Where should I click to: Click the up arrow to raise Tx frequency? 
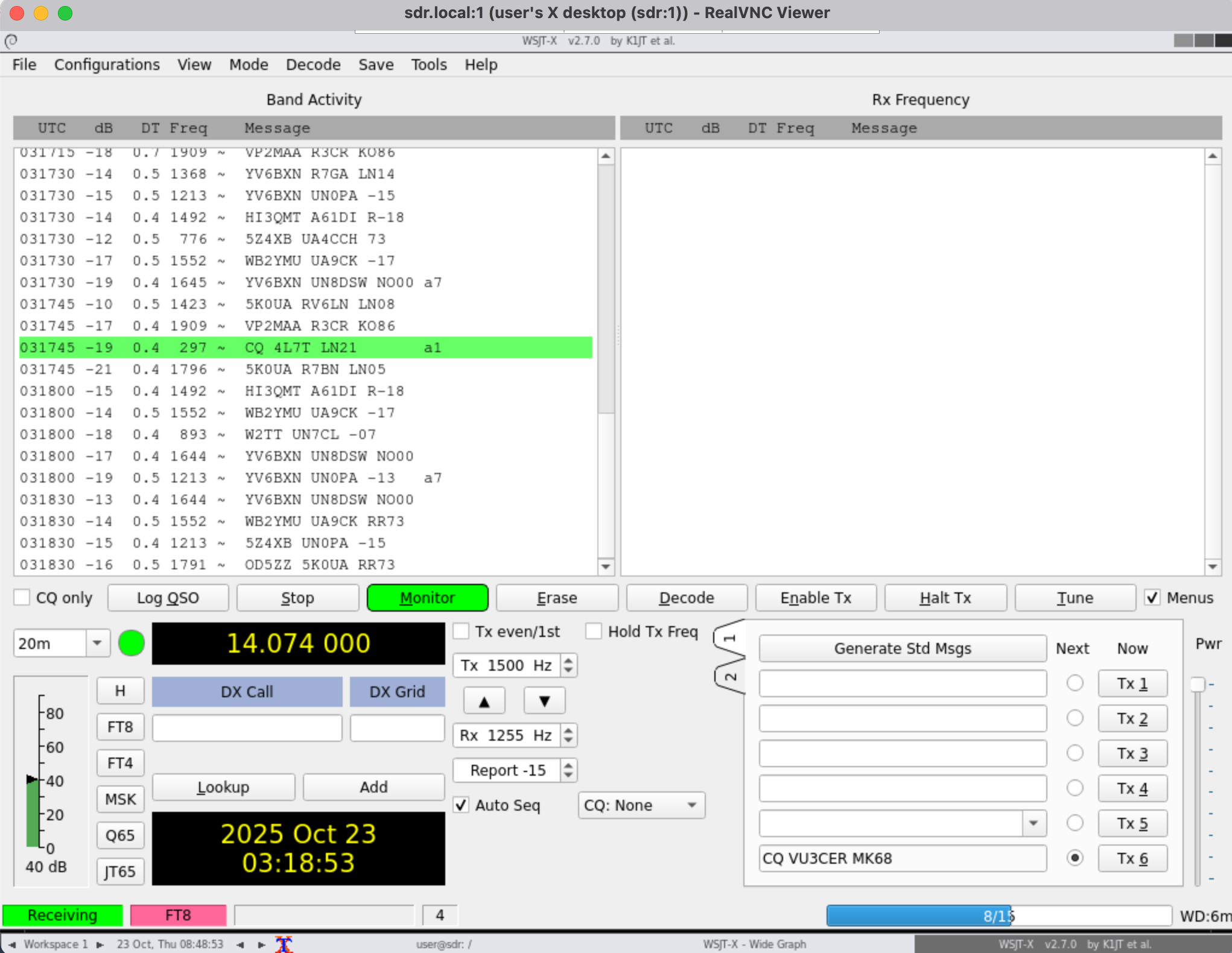coord(484,700)
